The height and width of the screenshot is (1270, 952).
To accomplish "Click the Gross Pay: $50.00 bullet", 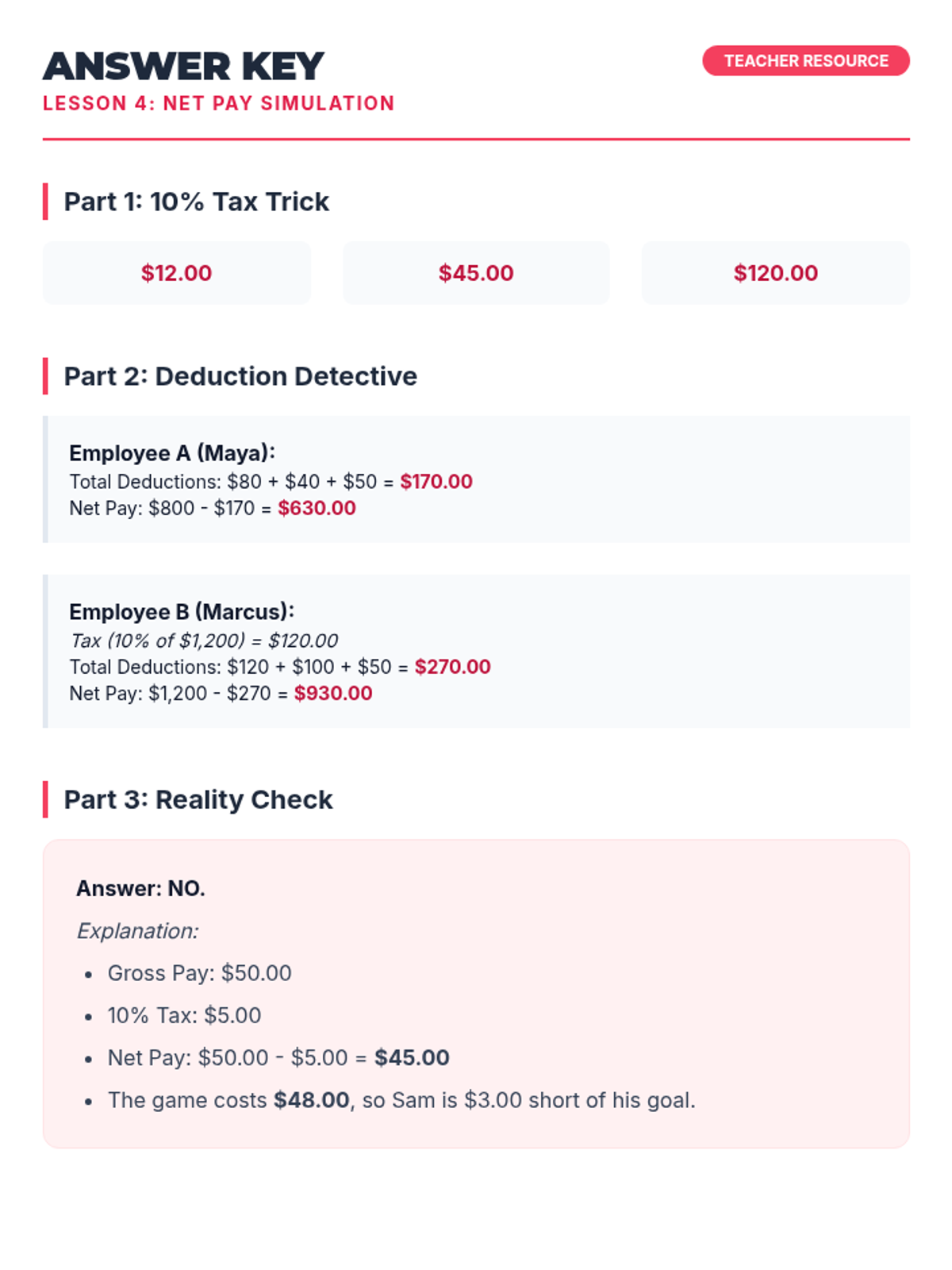I will (200, 973).
